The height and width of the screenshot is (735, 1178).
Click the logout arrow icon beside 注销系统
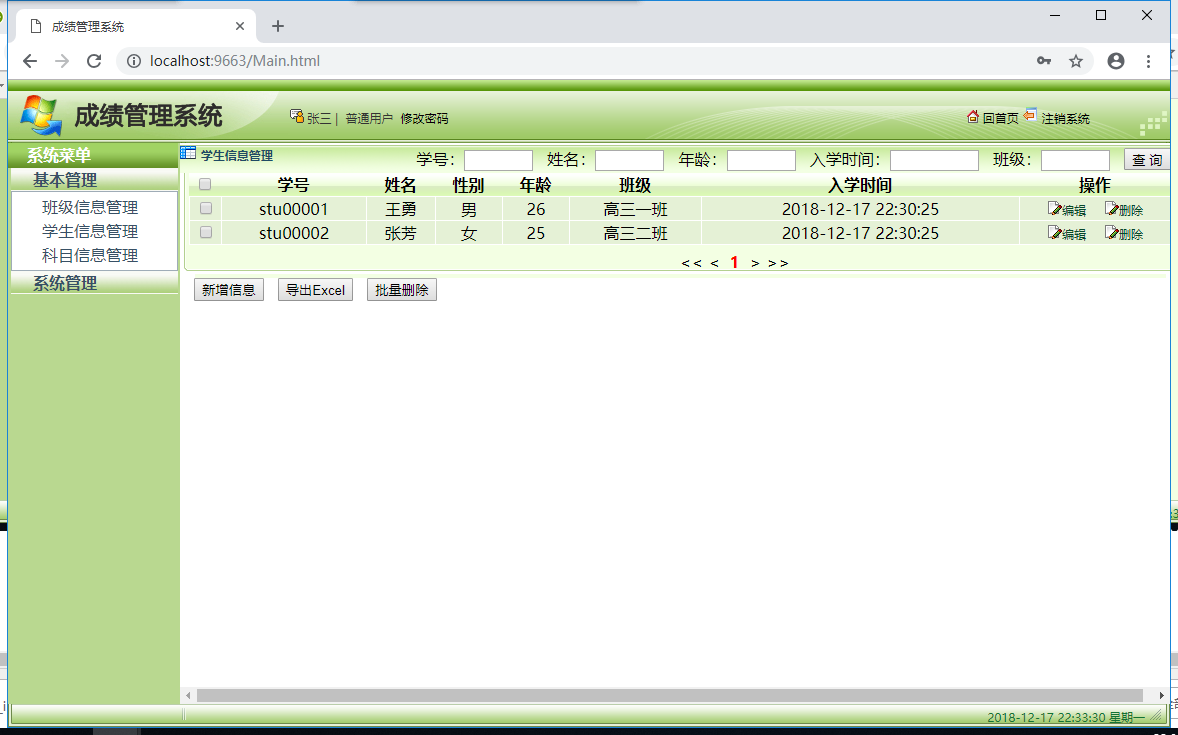(x=1030, y=115)
